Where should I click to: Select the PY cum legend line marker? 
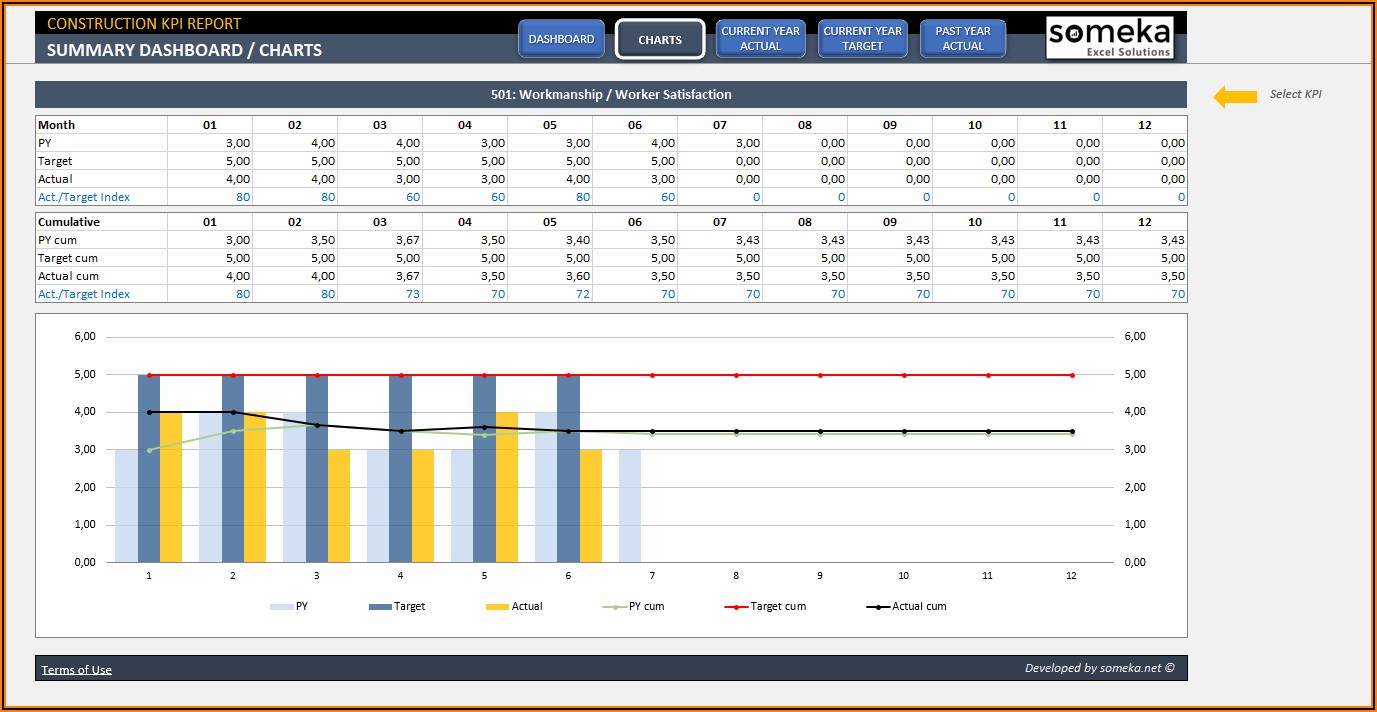pos(615,607)
